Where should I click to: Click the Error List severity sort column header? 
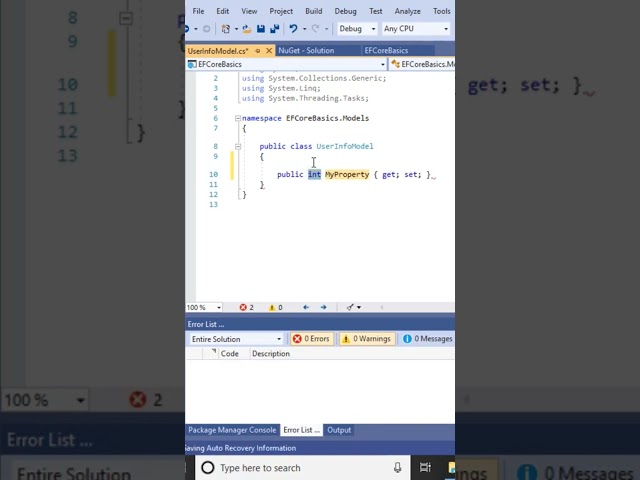tap(210, 354)
